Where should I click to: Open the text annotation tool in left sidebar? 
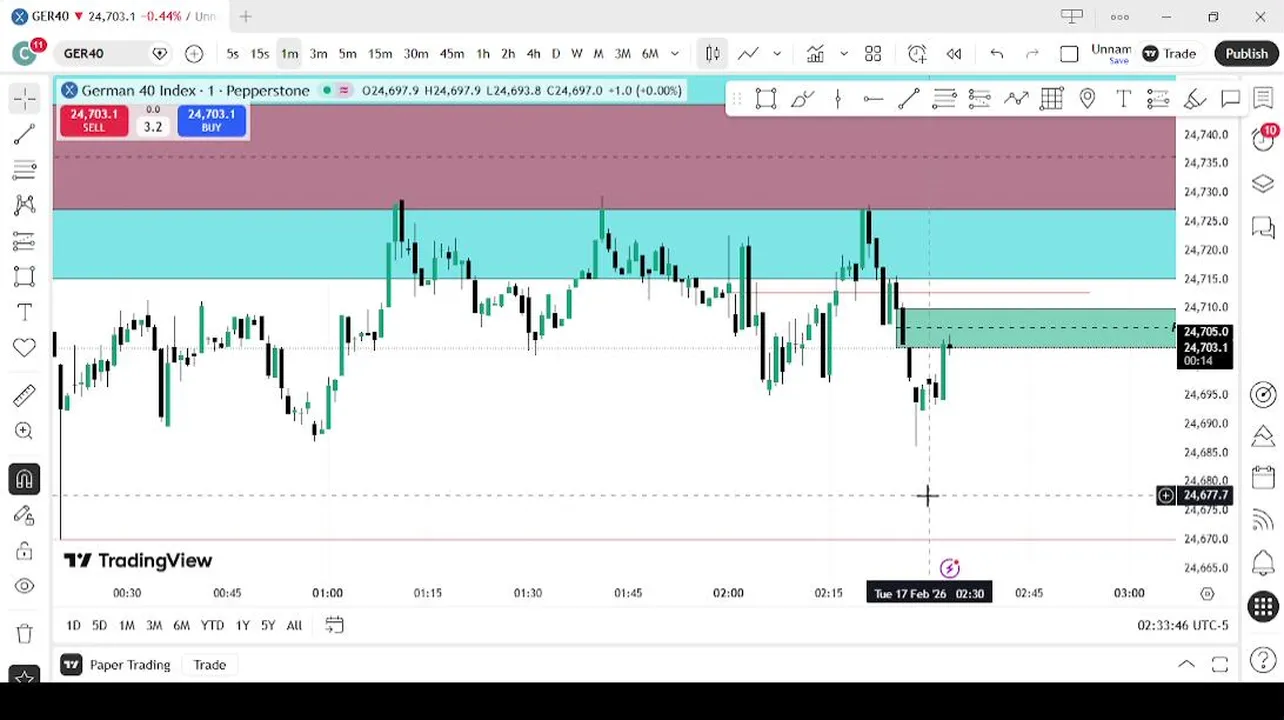(x=24, y=312)
